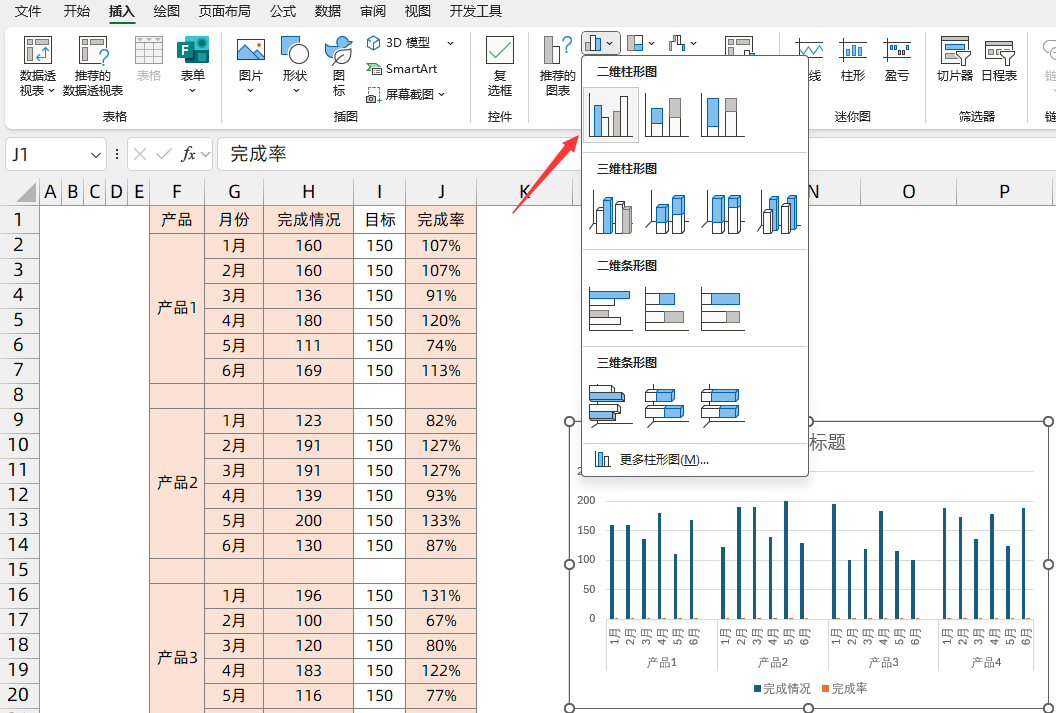Select cell with value 200
This screenshot has width=1056, height=713.
[308, 520]
